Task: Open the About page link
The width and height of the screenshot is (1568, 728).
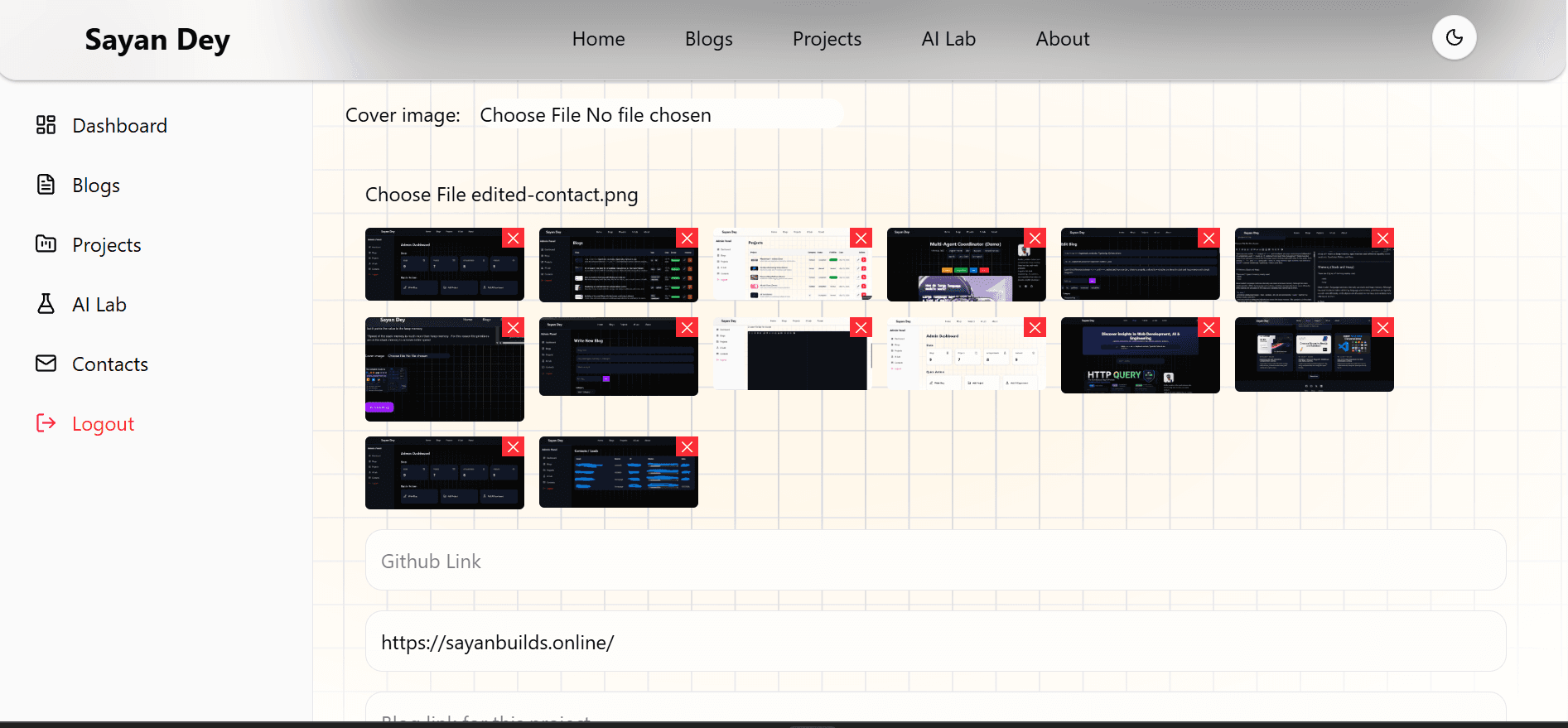Action: click(x=1063, y=39)
